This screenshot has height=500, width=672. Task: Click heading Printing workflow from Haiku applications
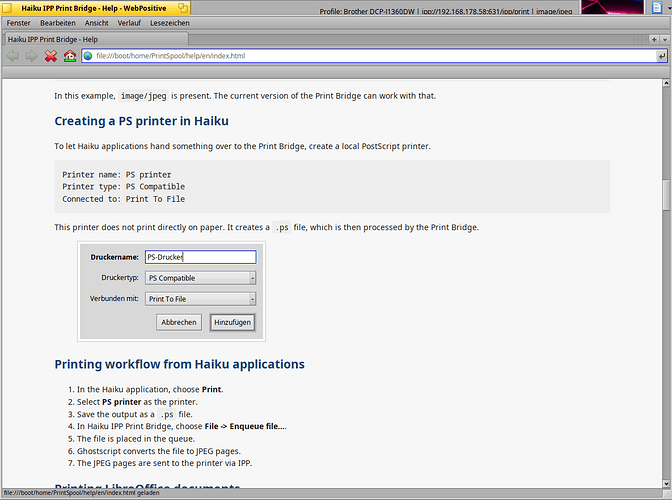point(180,364)
